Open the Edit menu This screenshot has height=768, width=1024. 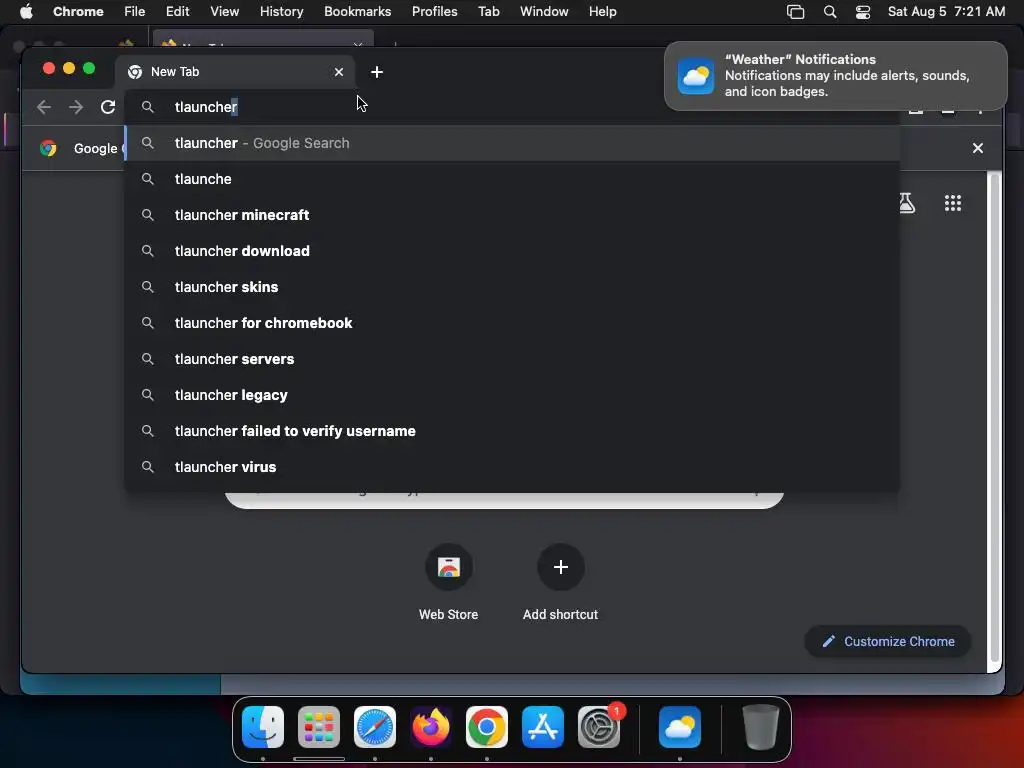pos(178,12)
